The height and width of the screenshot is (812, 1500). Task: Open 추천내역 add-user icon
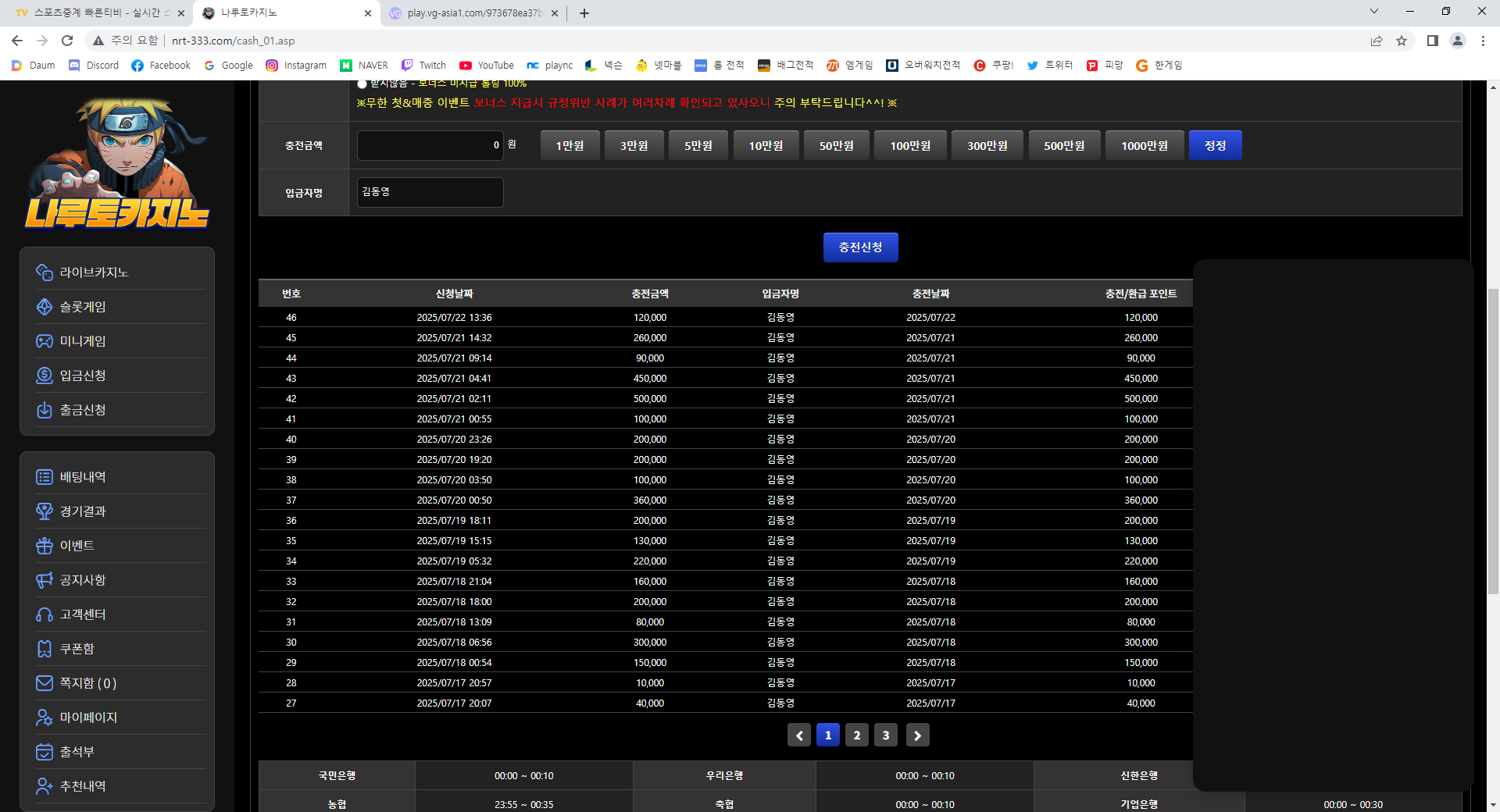tap(45, 786)
